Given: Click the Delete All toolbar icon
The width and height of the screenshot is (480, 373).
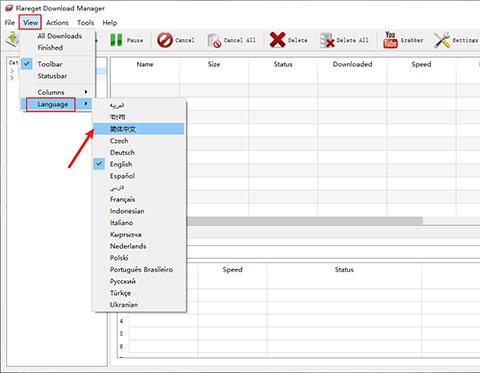Looking at the screenshot, I should tap(327, 40).
